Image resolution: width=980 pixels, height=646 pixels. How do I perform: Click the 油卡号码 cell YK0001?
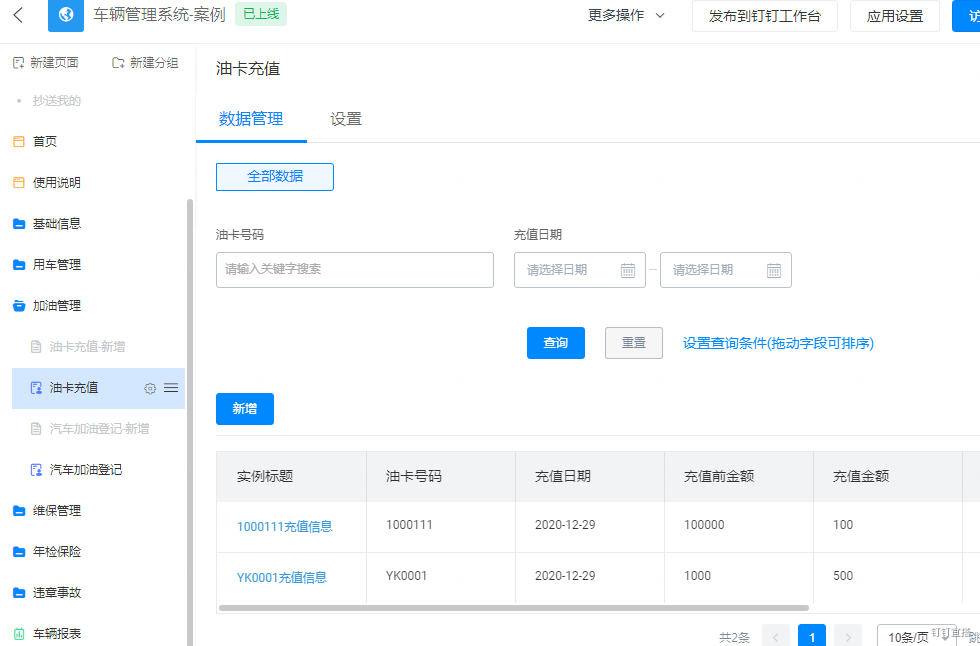pyautogui.click(x=406, y=575)
